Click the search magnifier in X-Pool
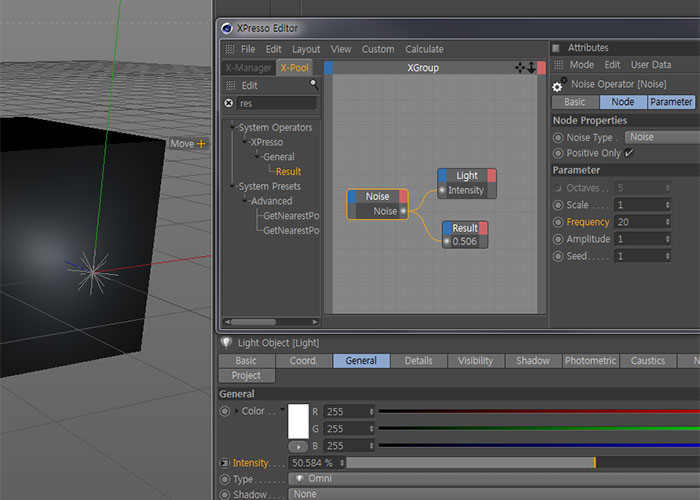This screenshot has width=700, height=500. tap(314, 84)
